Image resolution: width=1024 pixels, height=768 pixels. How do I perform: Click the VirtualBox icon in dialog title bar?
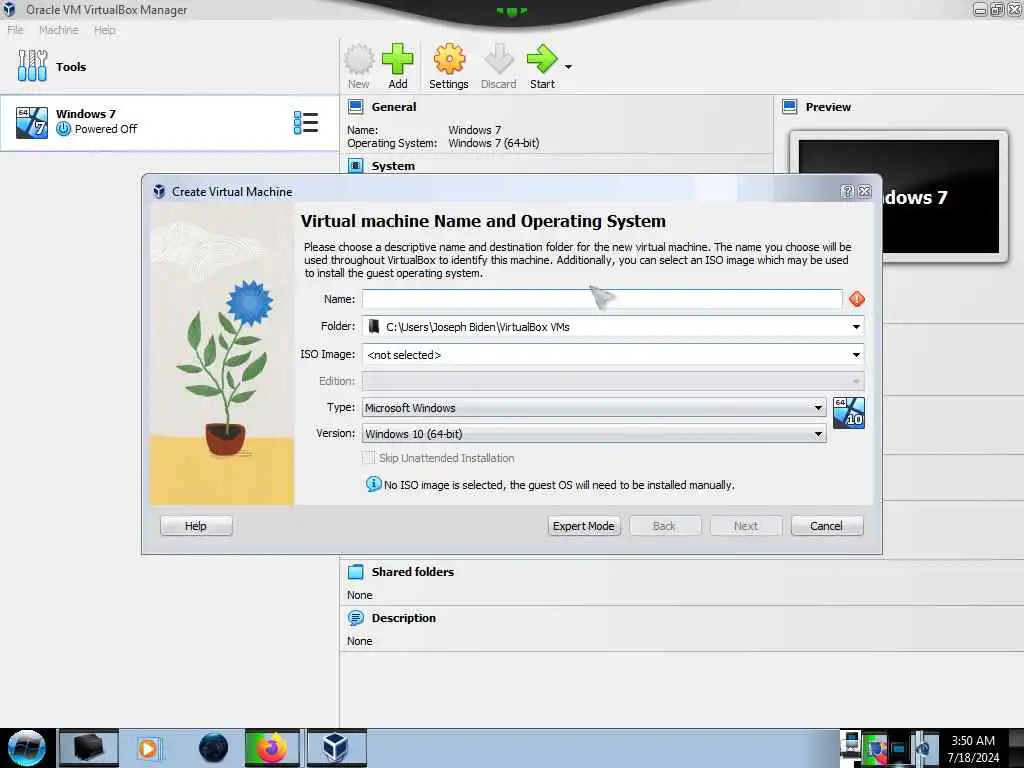[159, 191]
